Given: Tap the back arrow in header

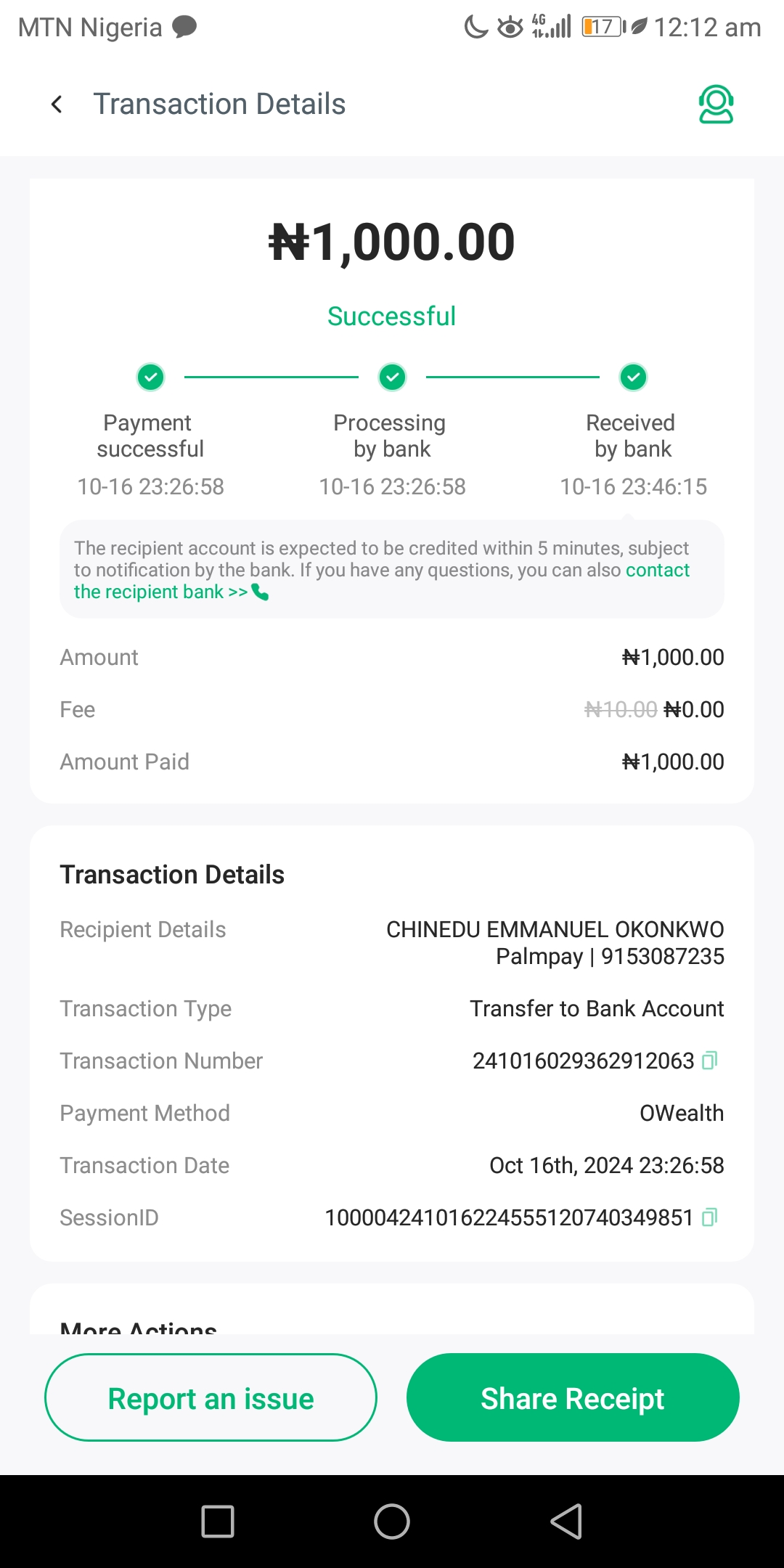Looking at the screenshot, I should (x=57, y=105).
